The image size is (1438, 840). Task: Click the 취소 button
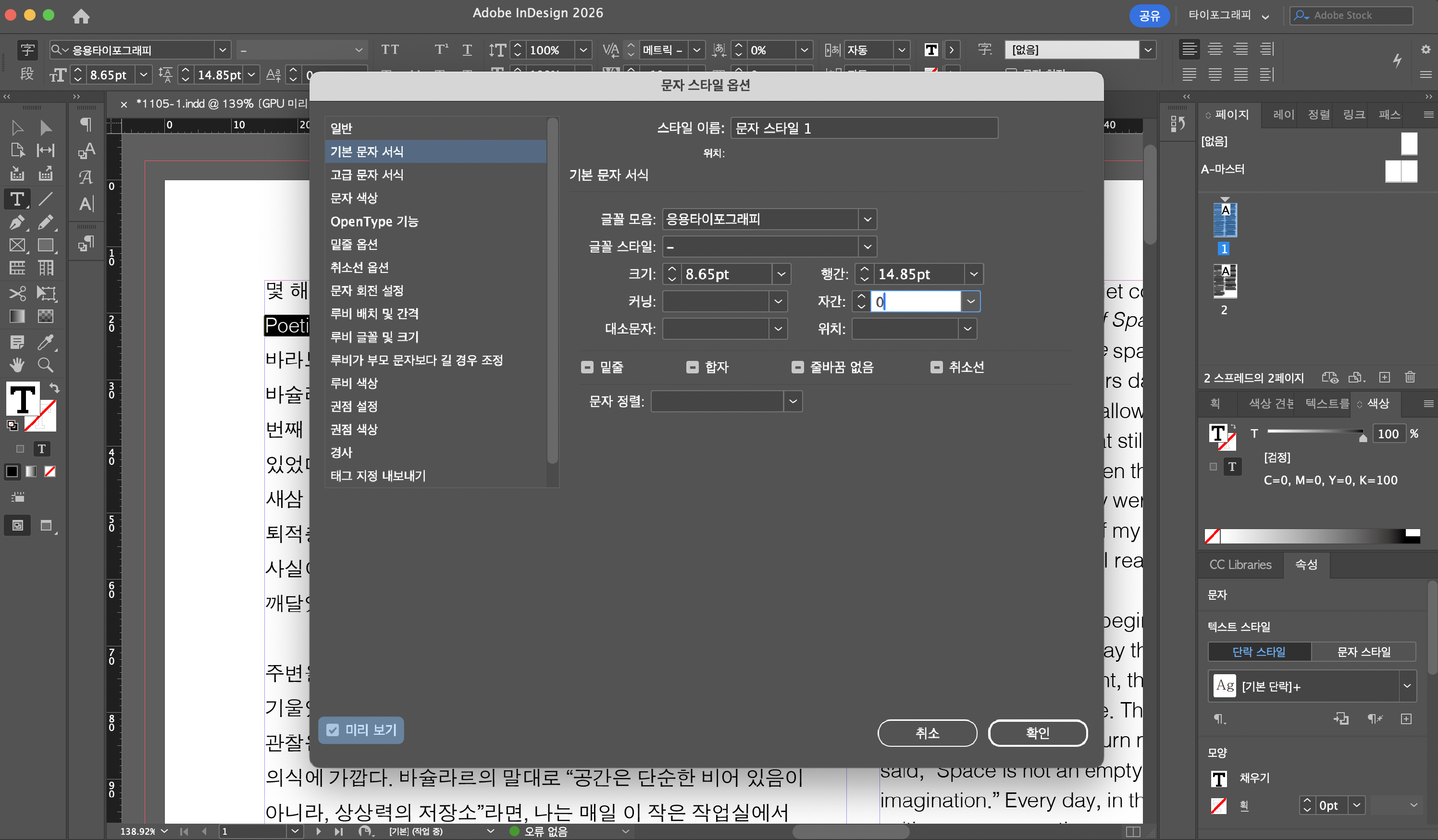(x=927, y=733)
